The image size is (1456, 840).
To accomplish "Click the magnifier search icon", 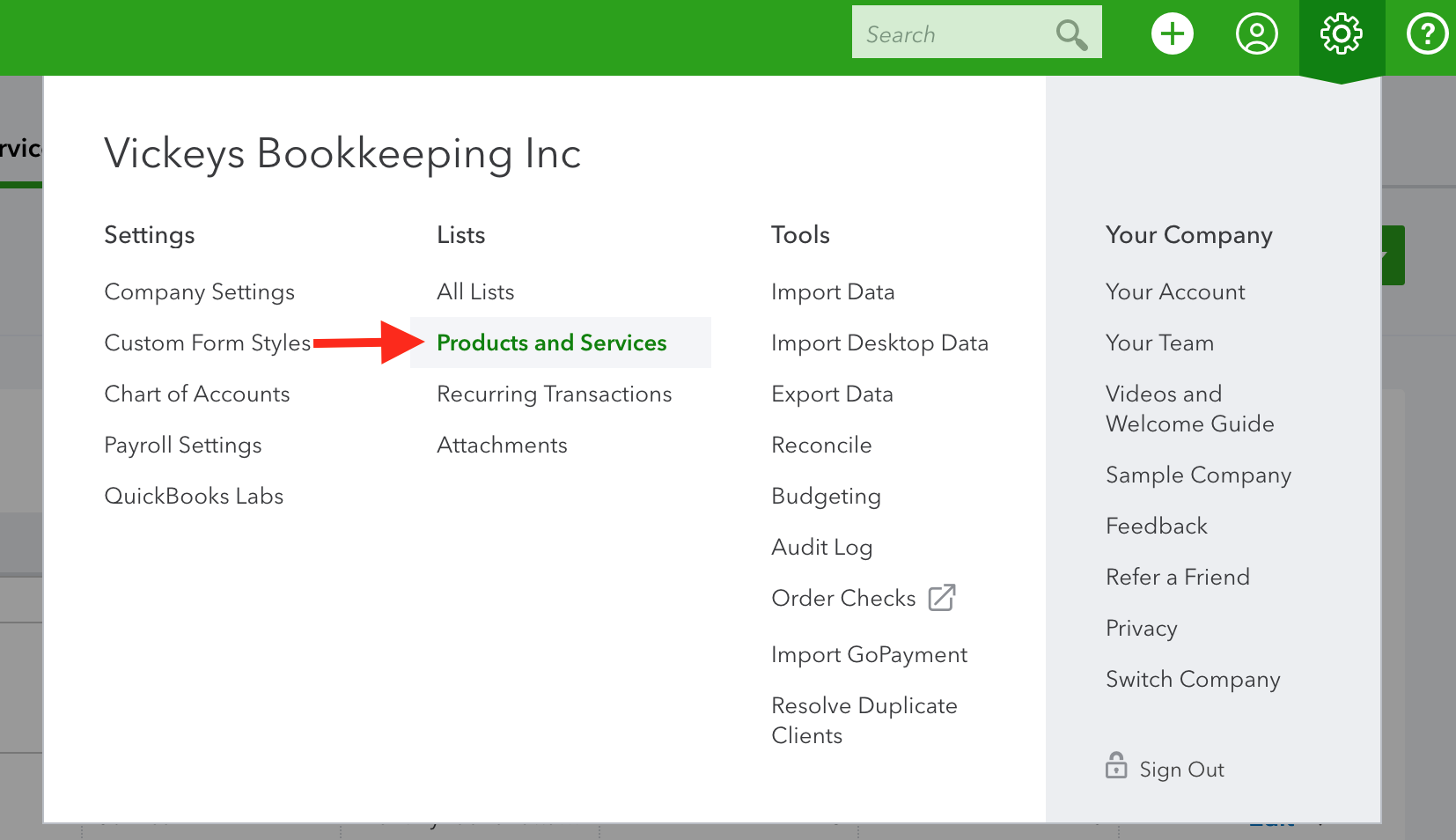I will [x=1071, y=34].
